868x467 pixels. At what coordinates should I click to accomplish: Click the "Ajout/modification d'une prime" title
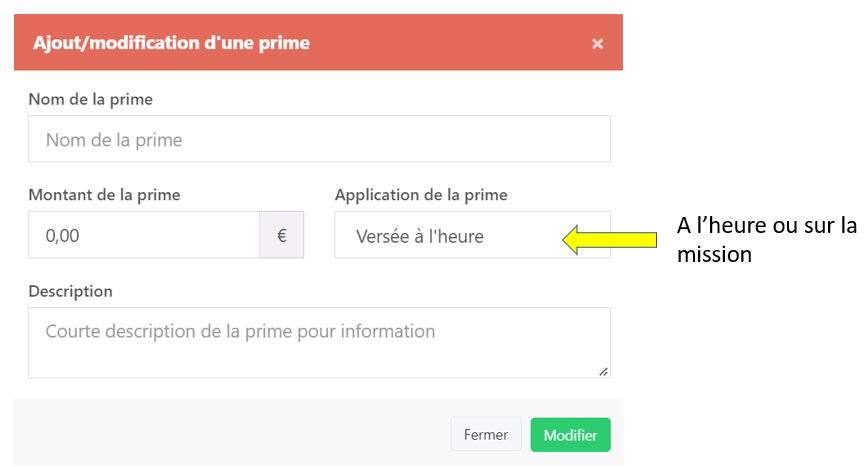(171, 43)
